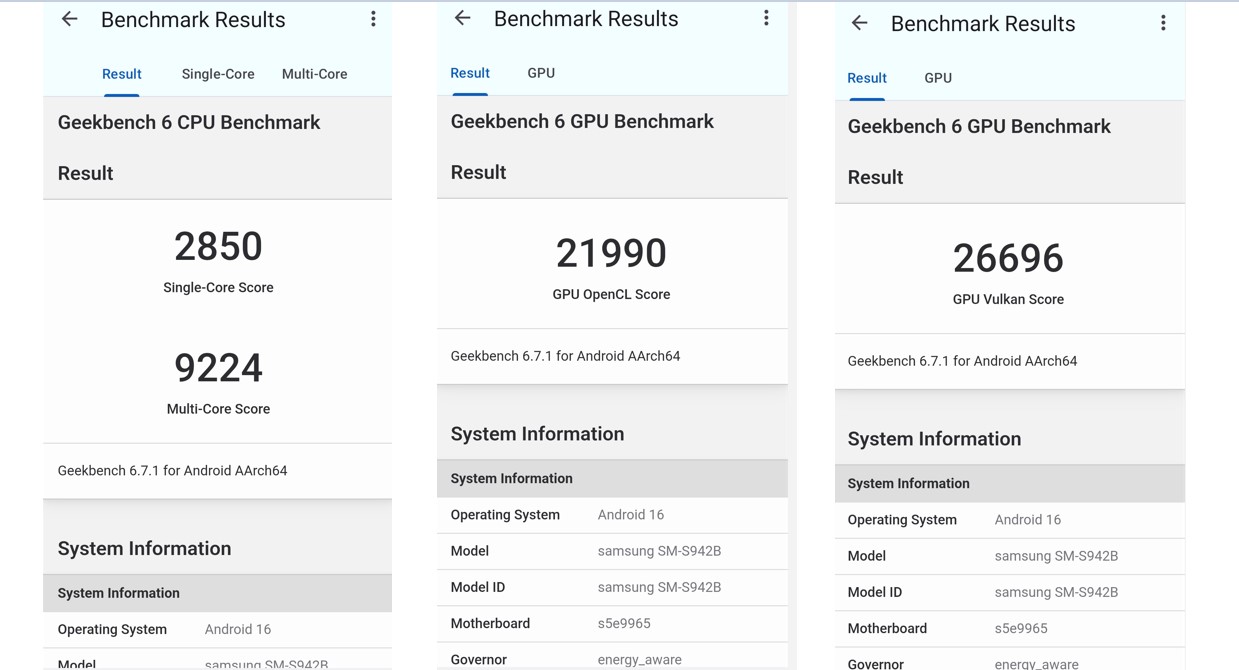Click Model row samsung SM-S942B in Vulkan screen
The image size is (1239, 670).
point(1010,556)
